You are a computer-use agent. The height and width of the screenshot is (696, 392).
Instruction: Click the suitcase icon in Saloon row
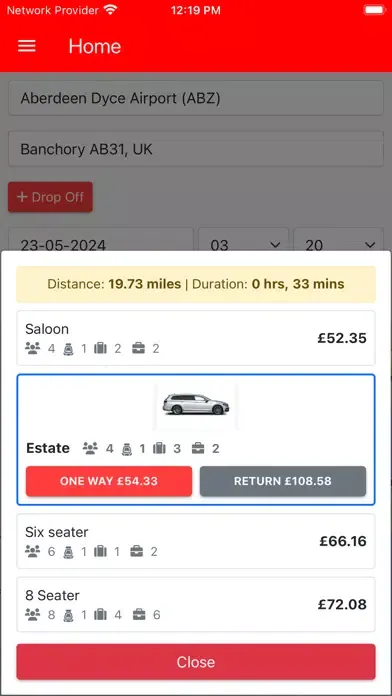coord(100,348)
